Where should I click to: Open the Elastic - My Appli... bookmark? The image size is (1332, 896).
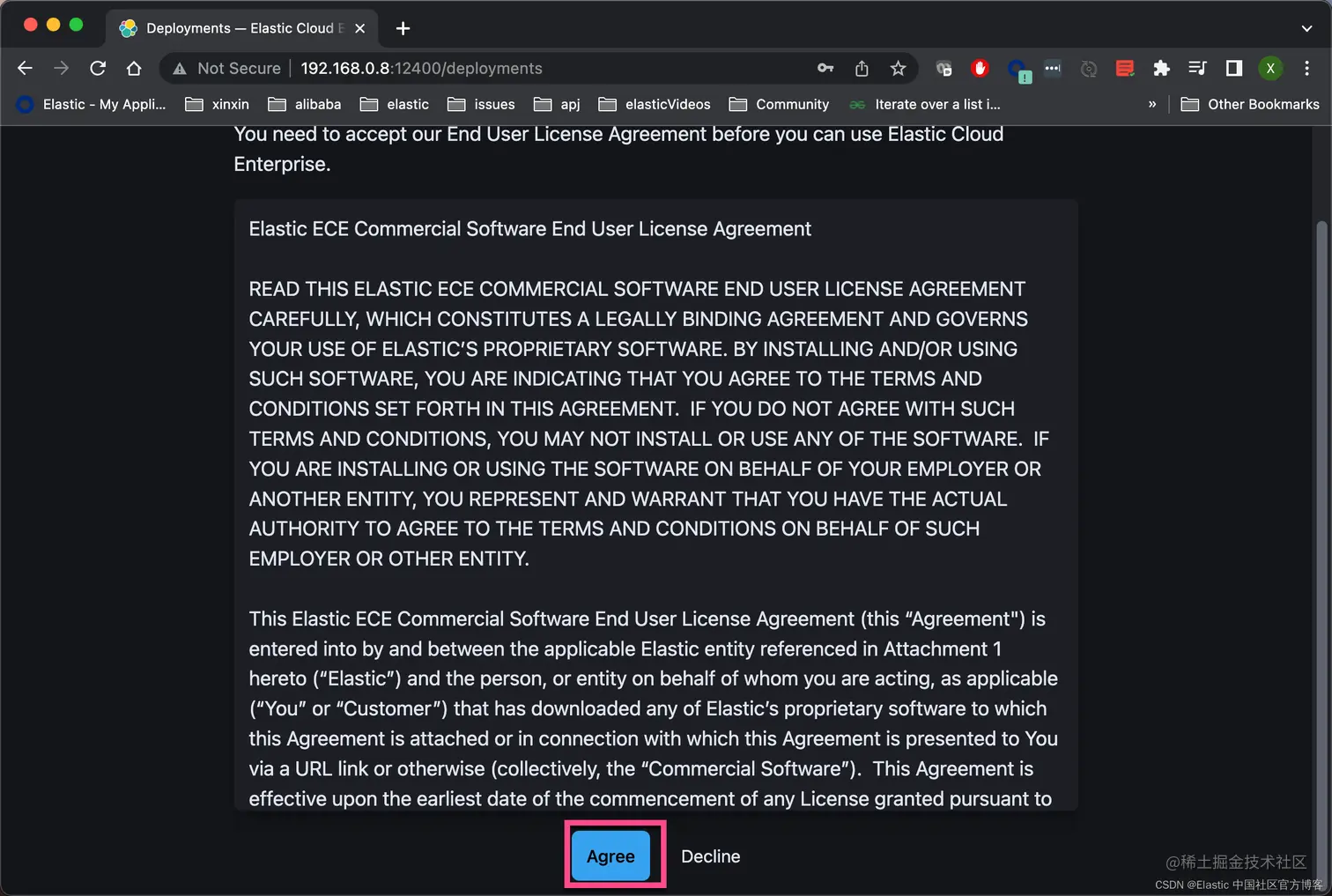pyautogui.click(x=91, y=104)
